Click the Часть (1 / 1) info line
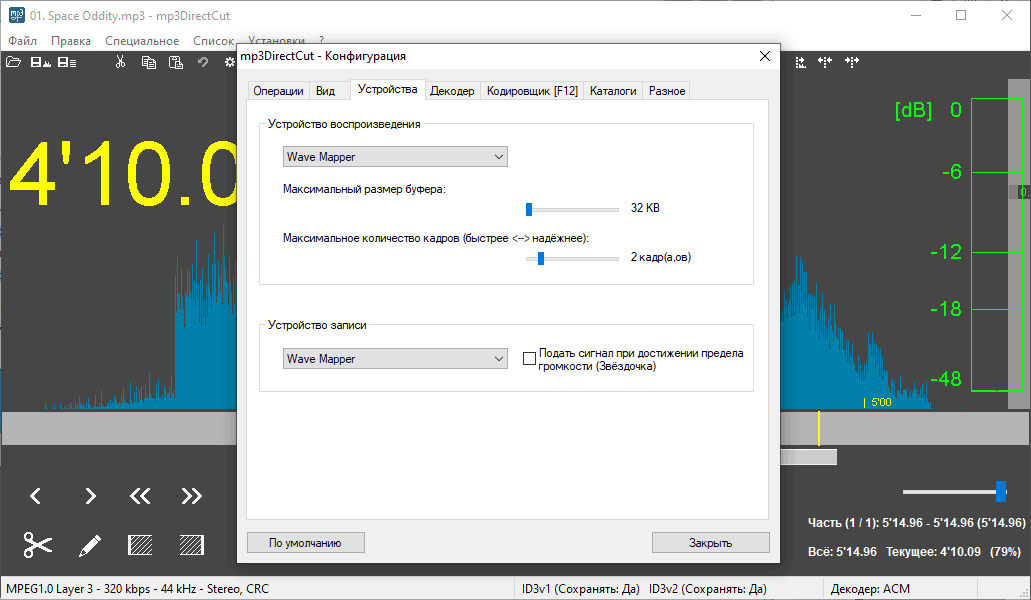This screenshot has height=600, width=1031. 917,522
